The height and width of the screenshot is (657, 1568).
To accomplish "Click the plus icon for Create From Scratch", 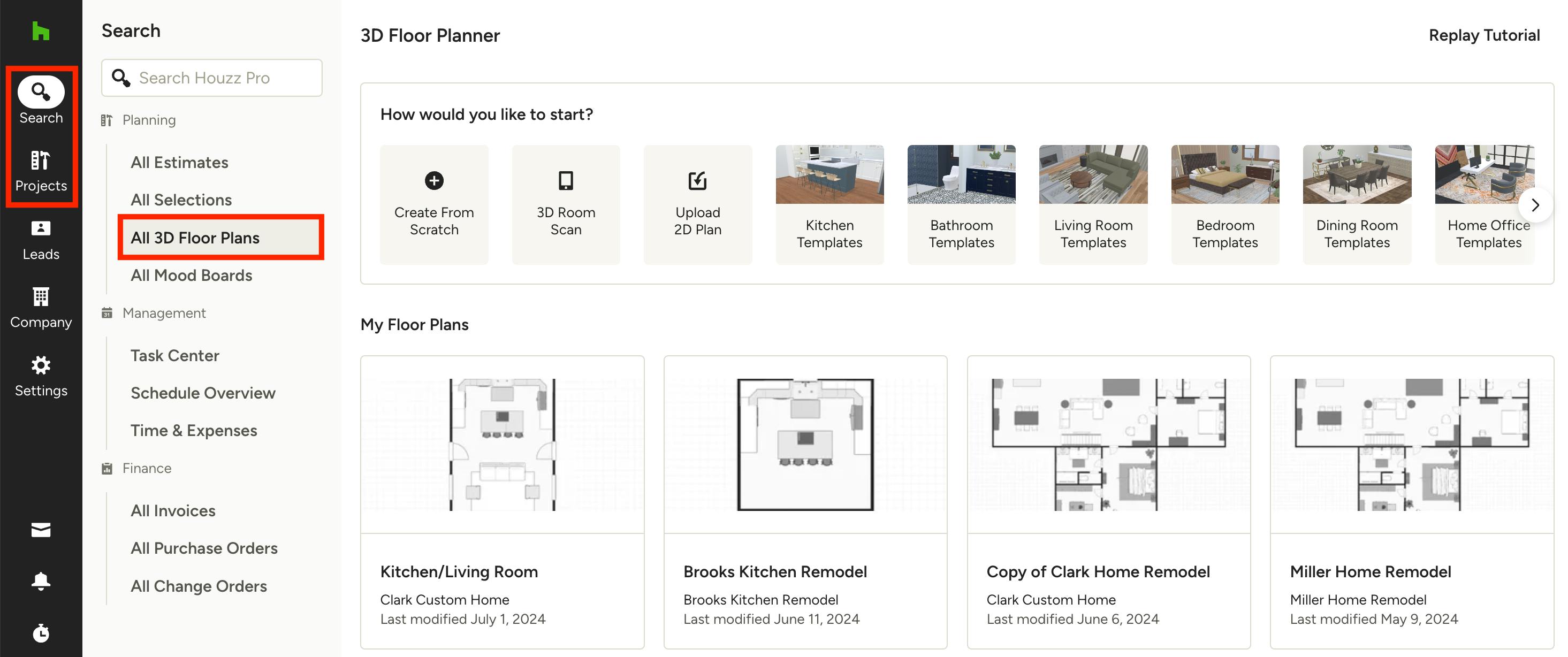I will 434,181.
